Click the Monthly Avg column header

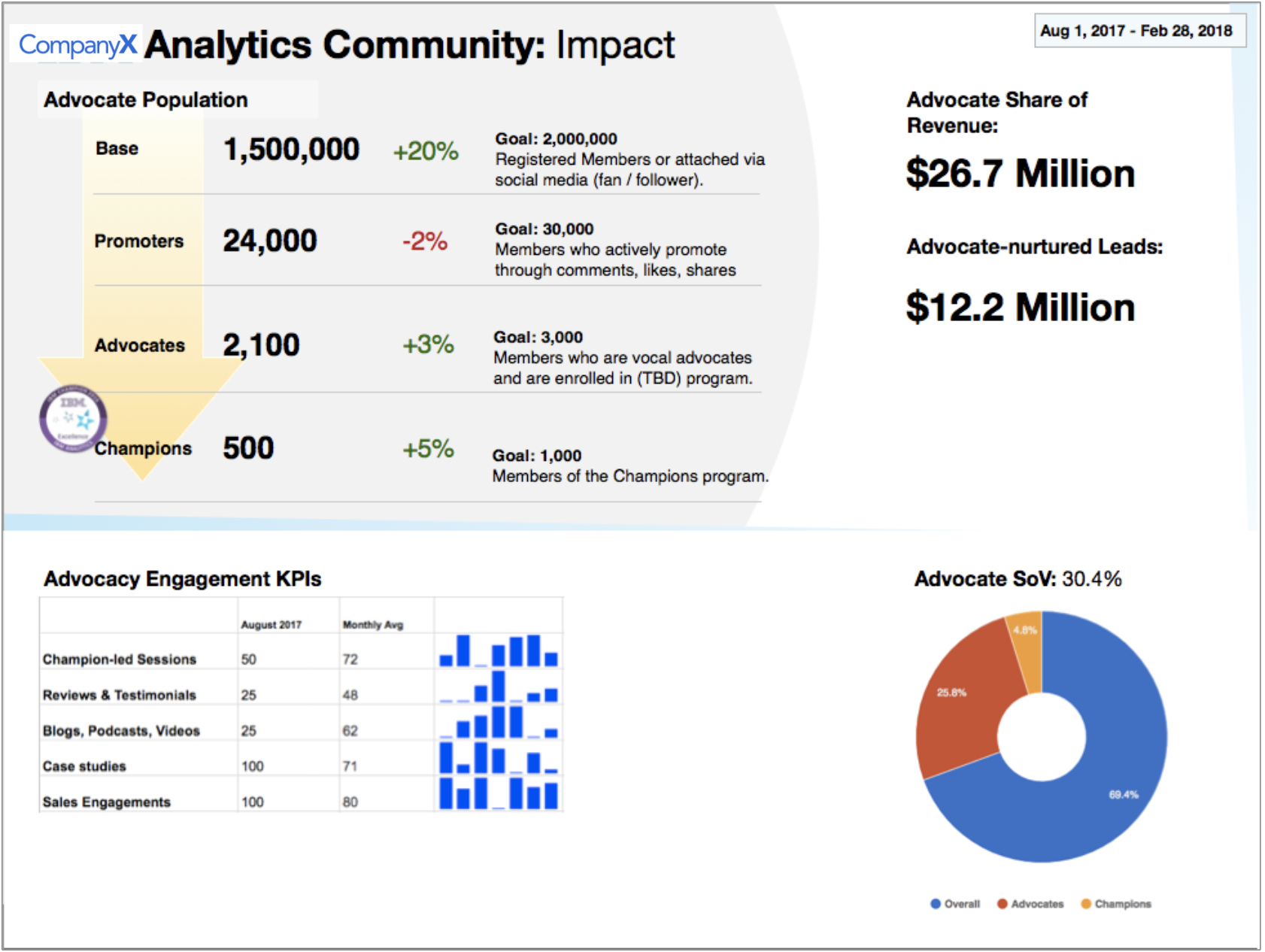pyautogui.click(x=373, y=625)
